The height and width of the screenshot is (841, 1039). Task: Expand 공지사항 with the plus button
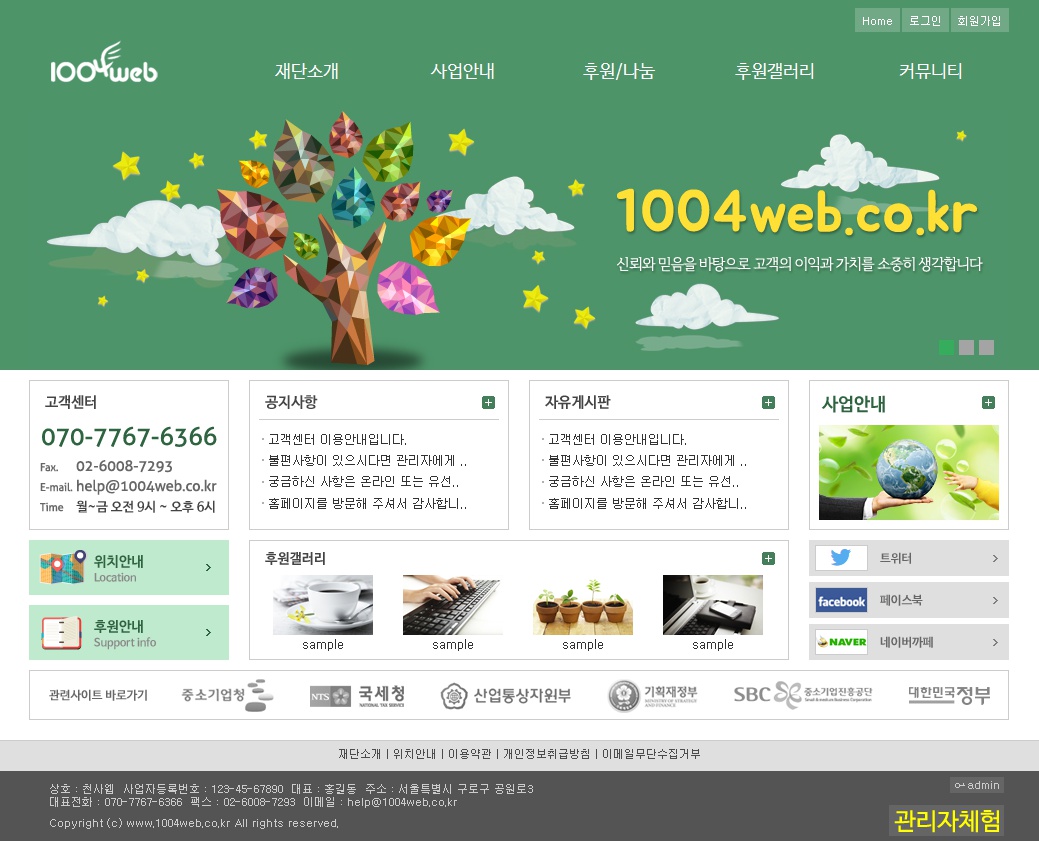pos(488,403)
